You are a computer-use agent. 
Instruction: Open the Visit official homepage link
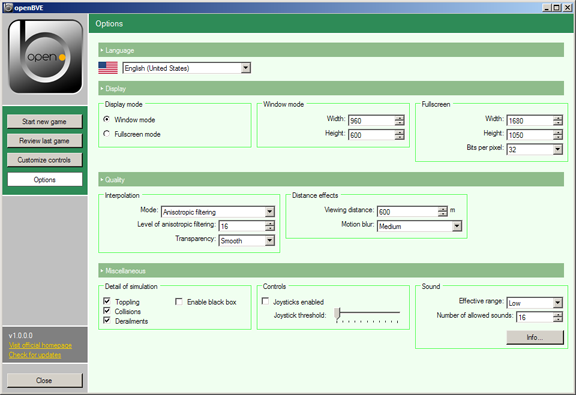[40, 345]
